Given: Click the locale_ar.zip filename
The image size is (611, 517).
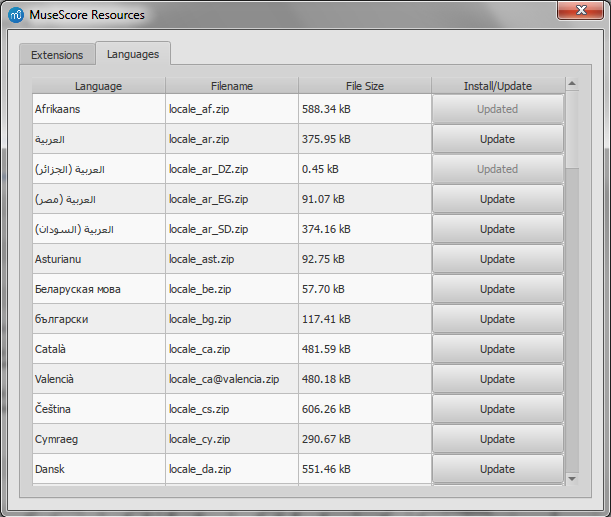Looking at the screenshot, I should (199, 139).
